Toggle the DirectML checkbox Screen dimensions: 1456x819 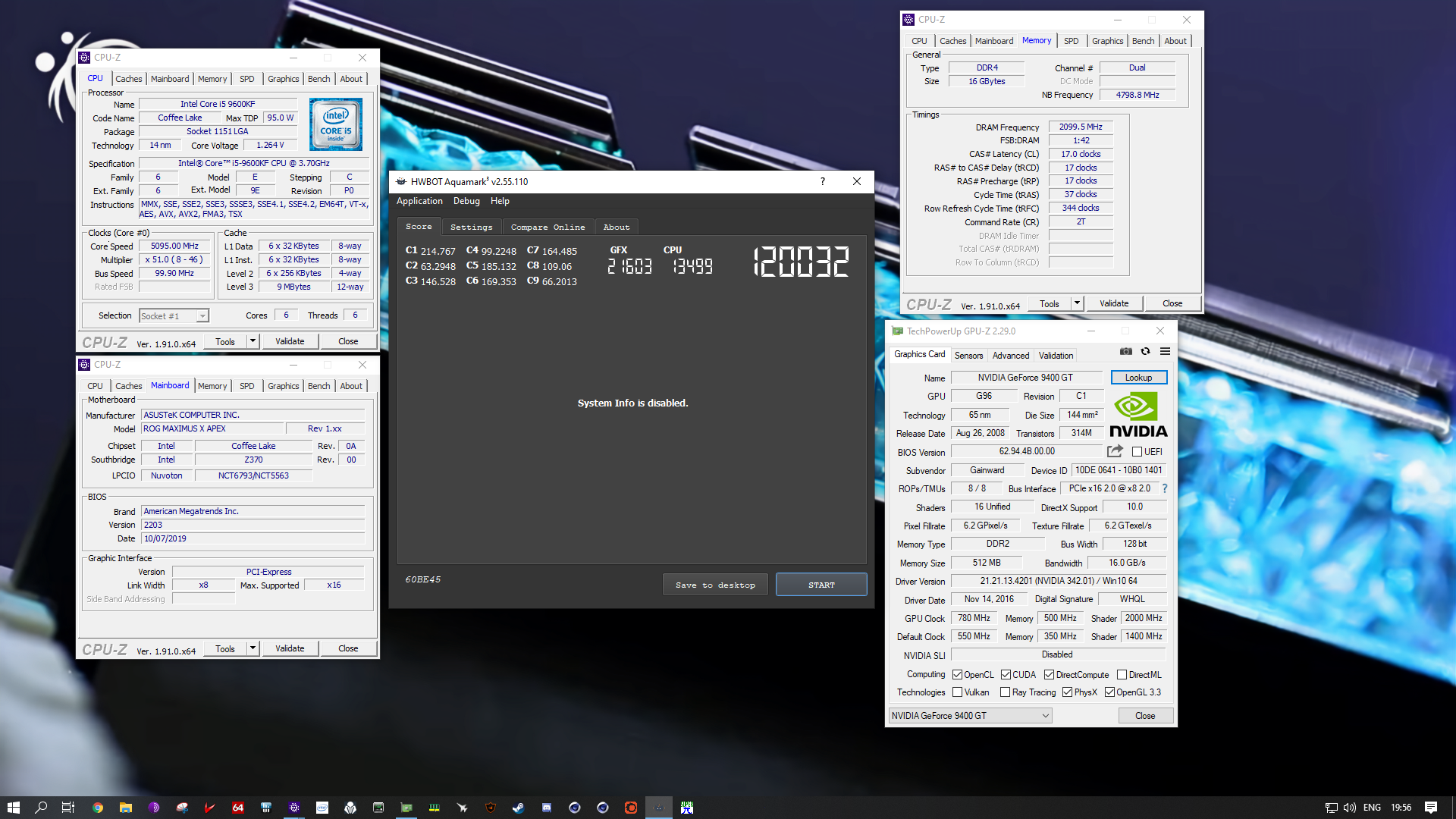tap(1122, 675)
